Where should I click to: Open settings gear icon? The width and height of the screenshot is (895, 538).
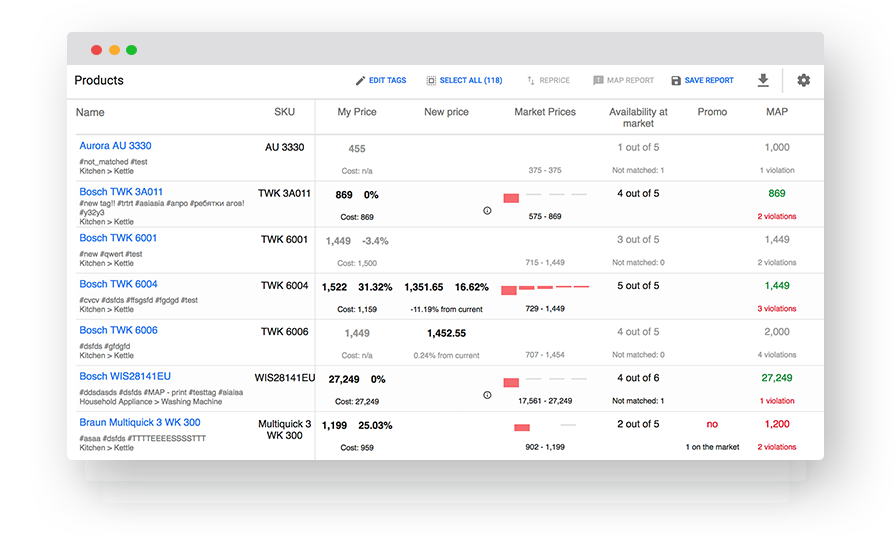[804, 80]
